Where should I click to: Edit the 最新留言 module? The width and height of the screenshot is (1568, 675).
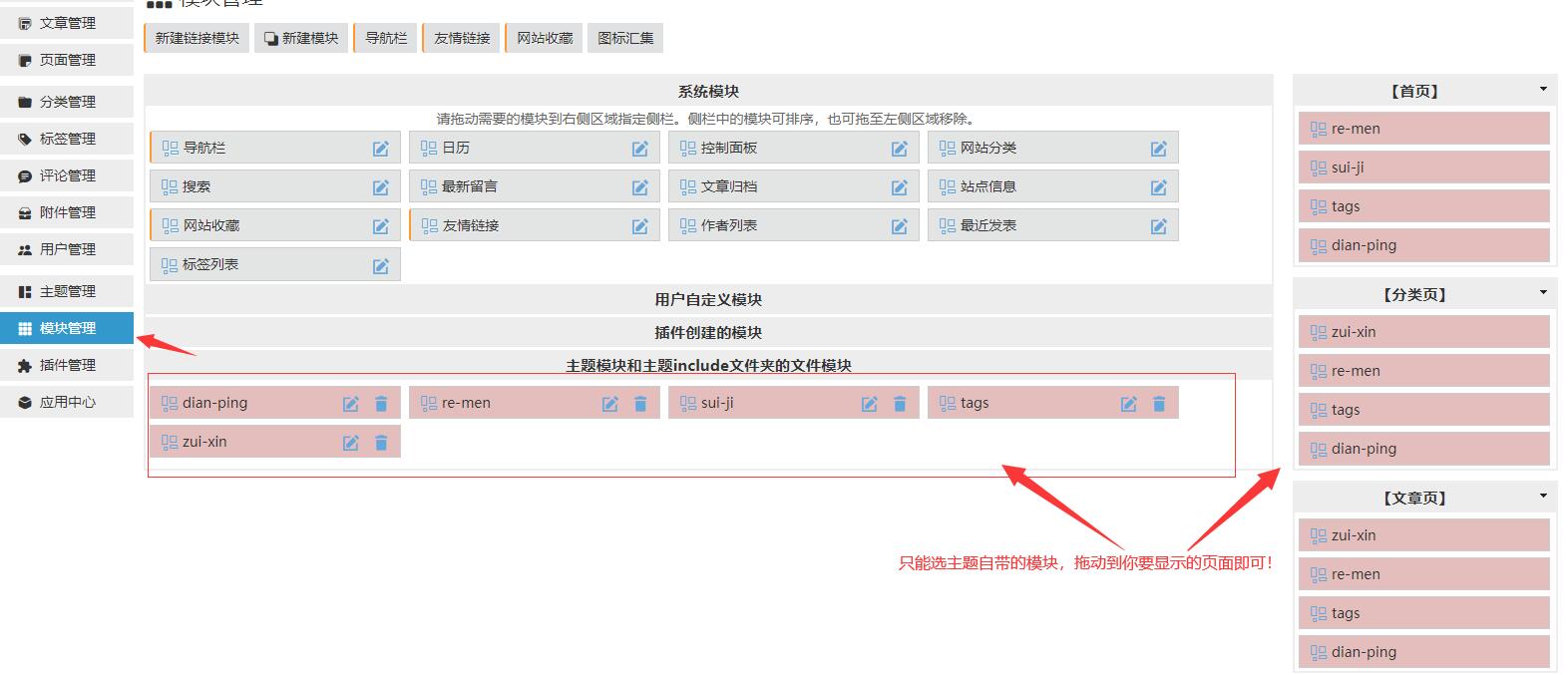click(640, 187)
